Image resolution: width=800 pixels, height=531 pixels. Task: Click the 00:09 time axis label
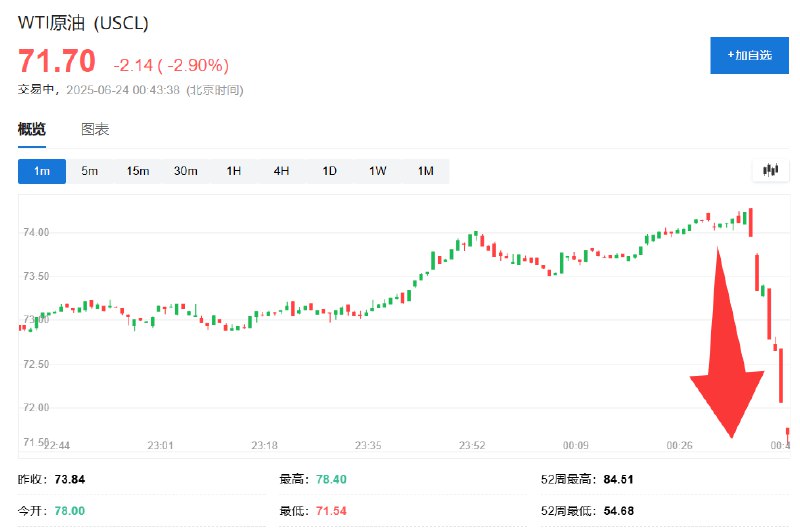576,445
